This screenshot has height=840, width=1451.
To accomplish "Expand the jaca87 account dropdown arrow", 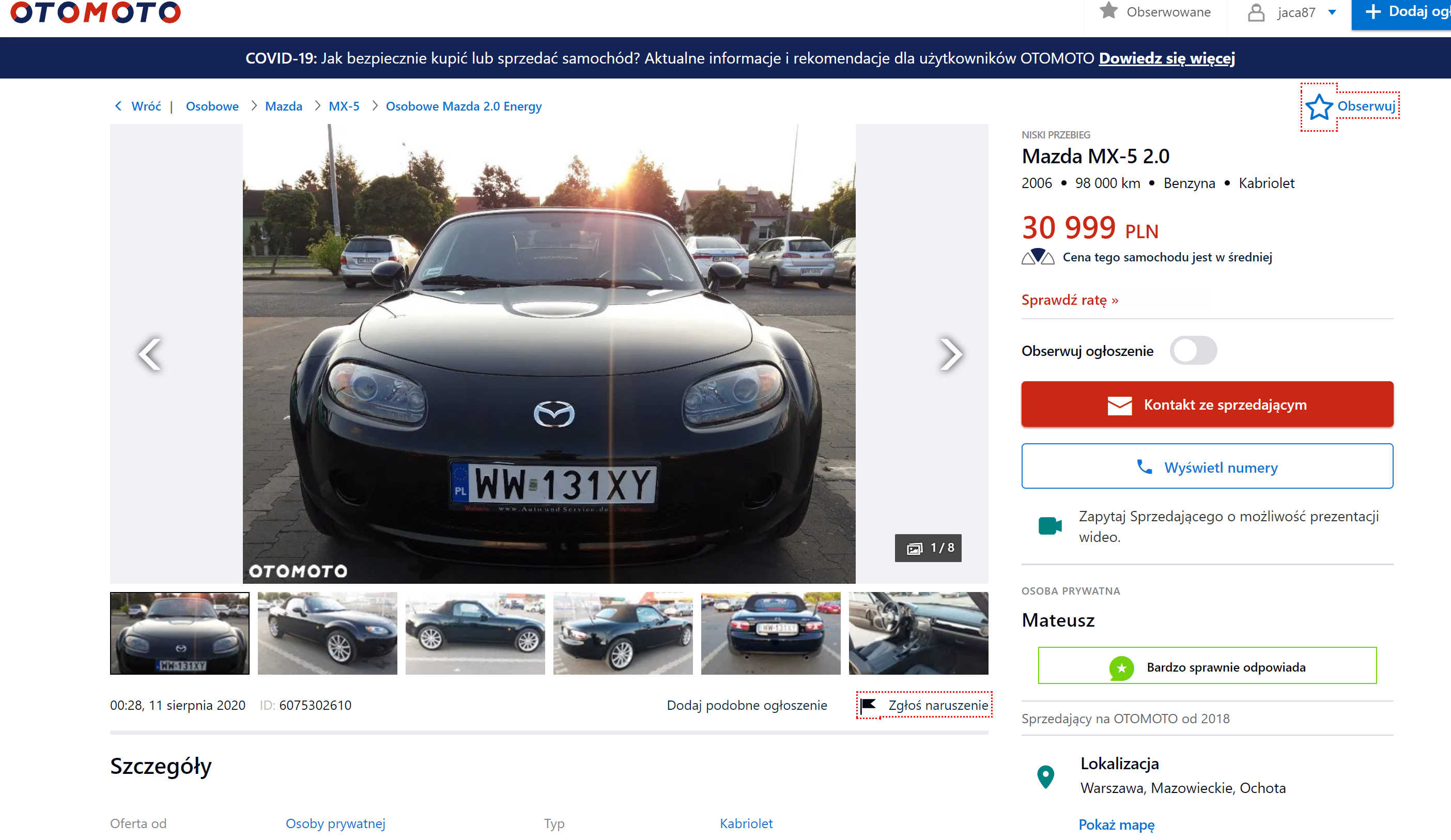I will [x=1332, y=13].
